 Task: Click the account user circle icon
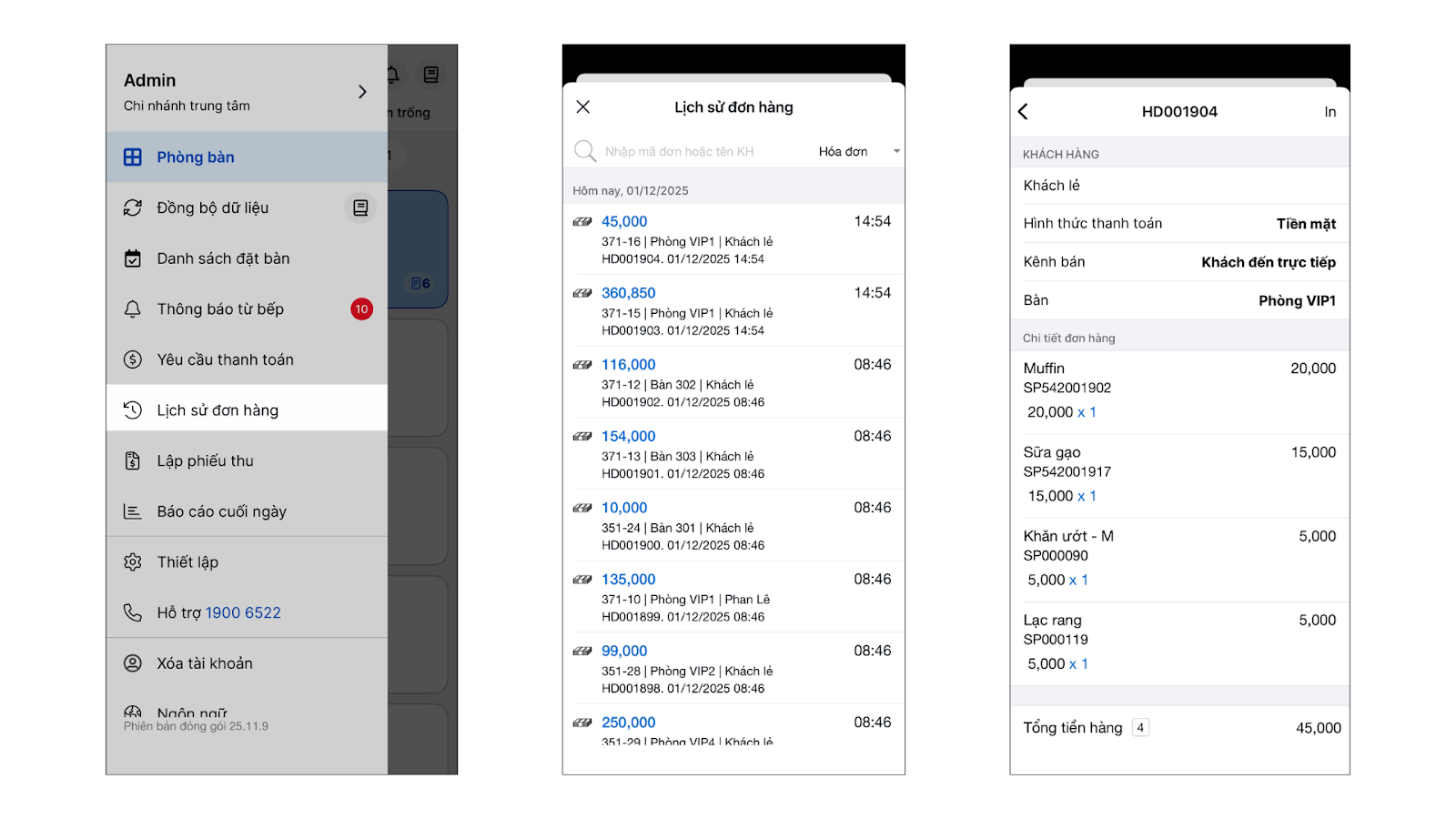tap(133, 663)
